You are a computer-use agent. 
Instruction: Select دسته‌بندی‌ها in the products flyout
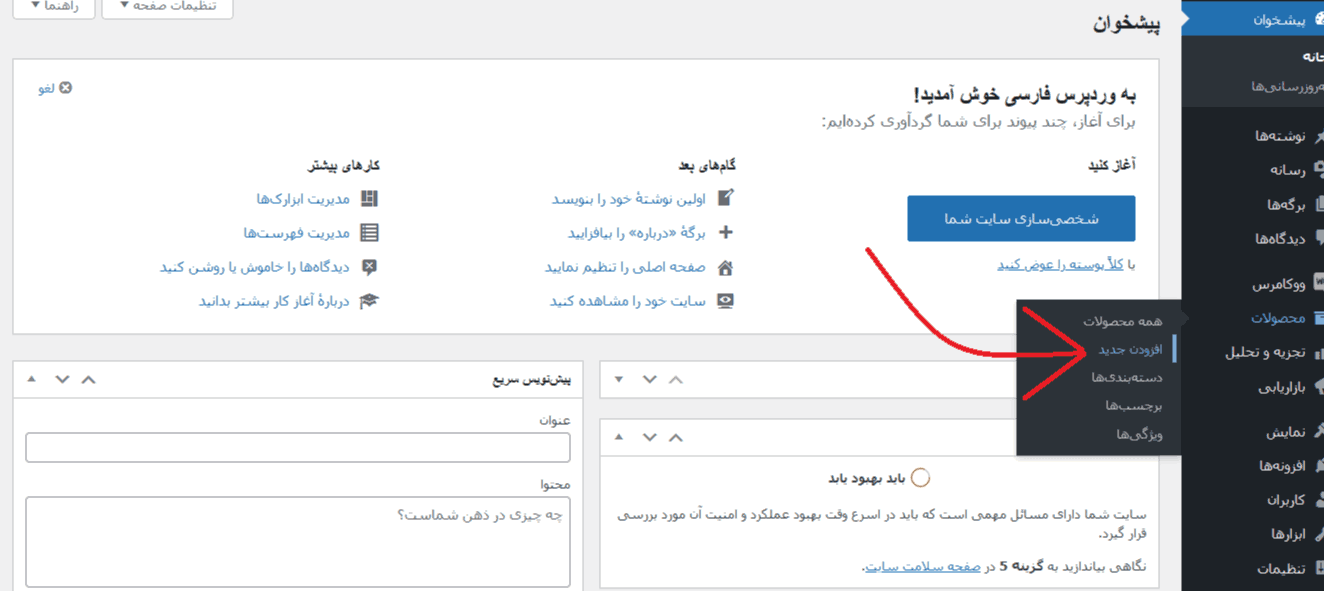coord(1127,378)
